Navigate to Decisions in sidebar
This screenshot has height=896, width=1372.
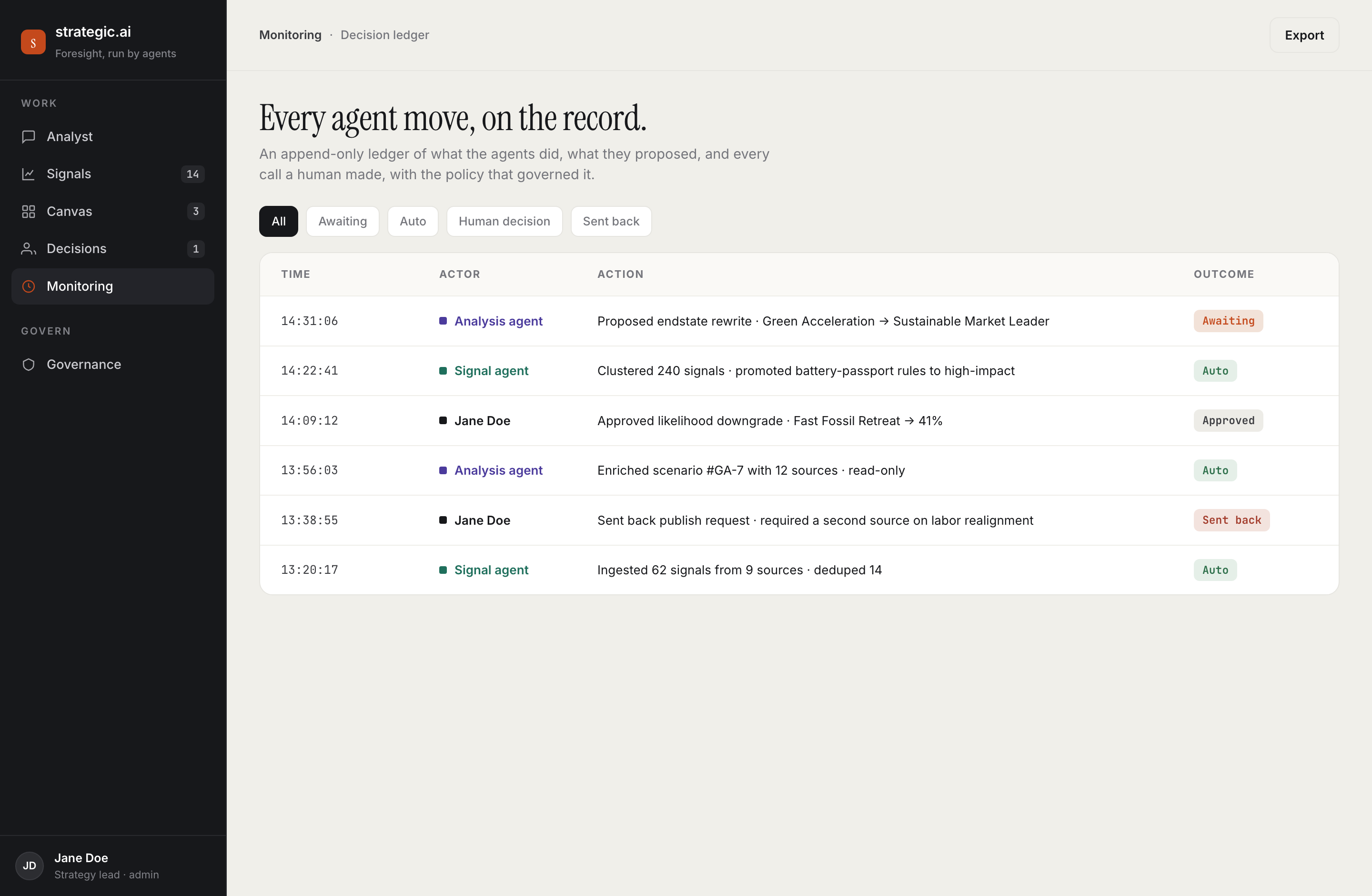[113, 248]
